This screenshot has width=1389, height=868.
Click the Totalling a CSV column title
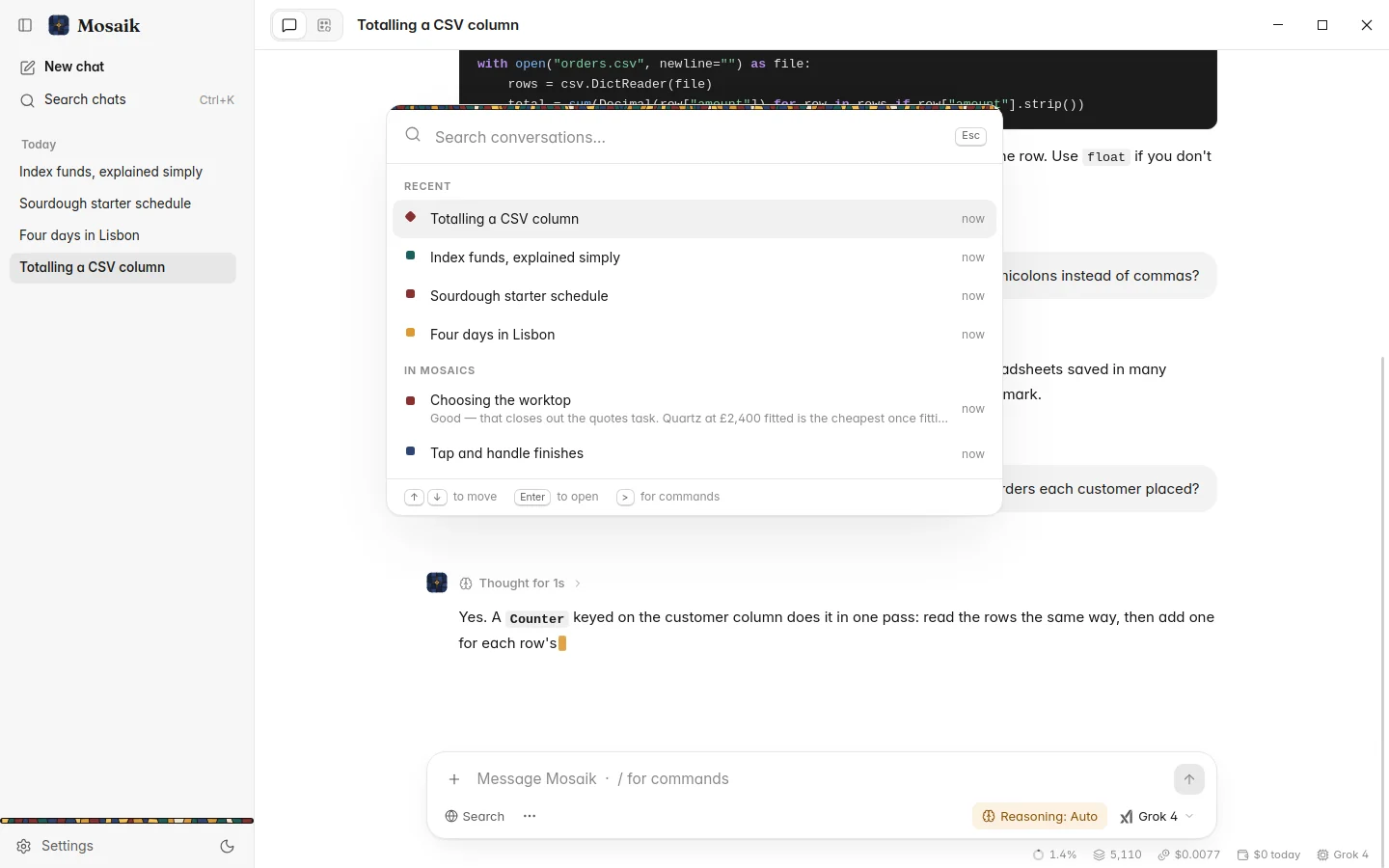coord(438,25)
